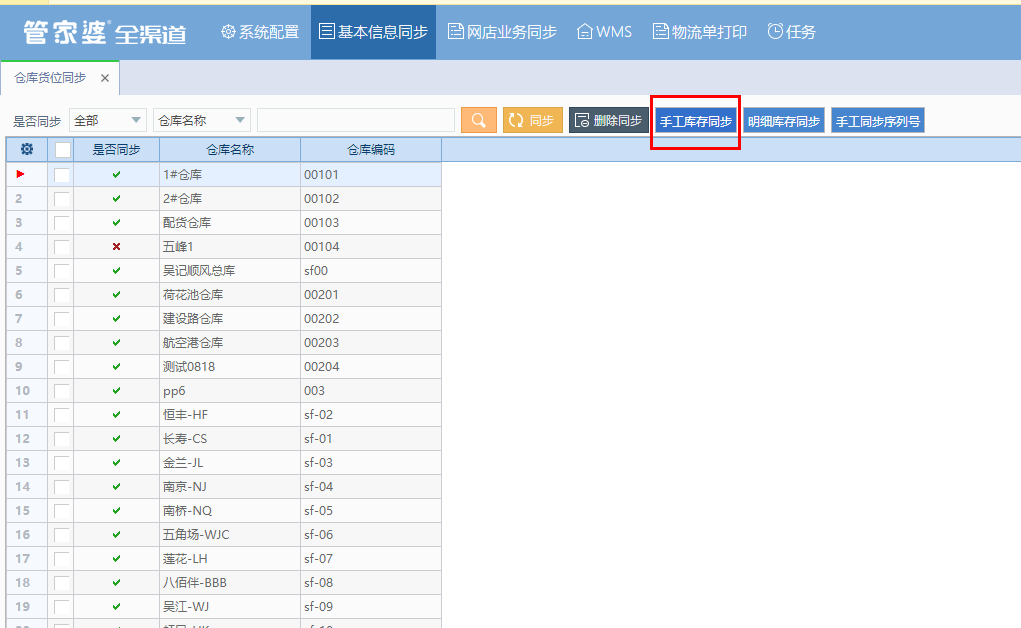Select warehouse name 长寿-CS
Image resolution: width=1021 pixels, height=628 pixels.
(x=185, y=439)
